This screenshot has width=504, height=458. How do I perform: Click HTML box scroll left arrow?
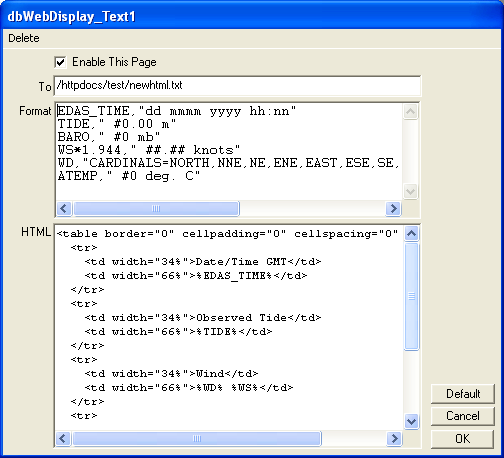(x=63, y=439)
